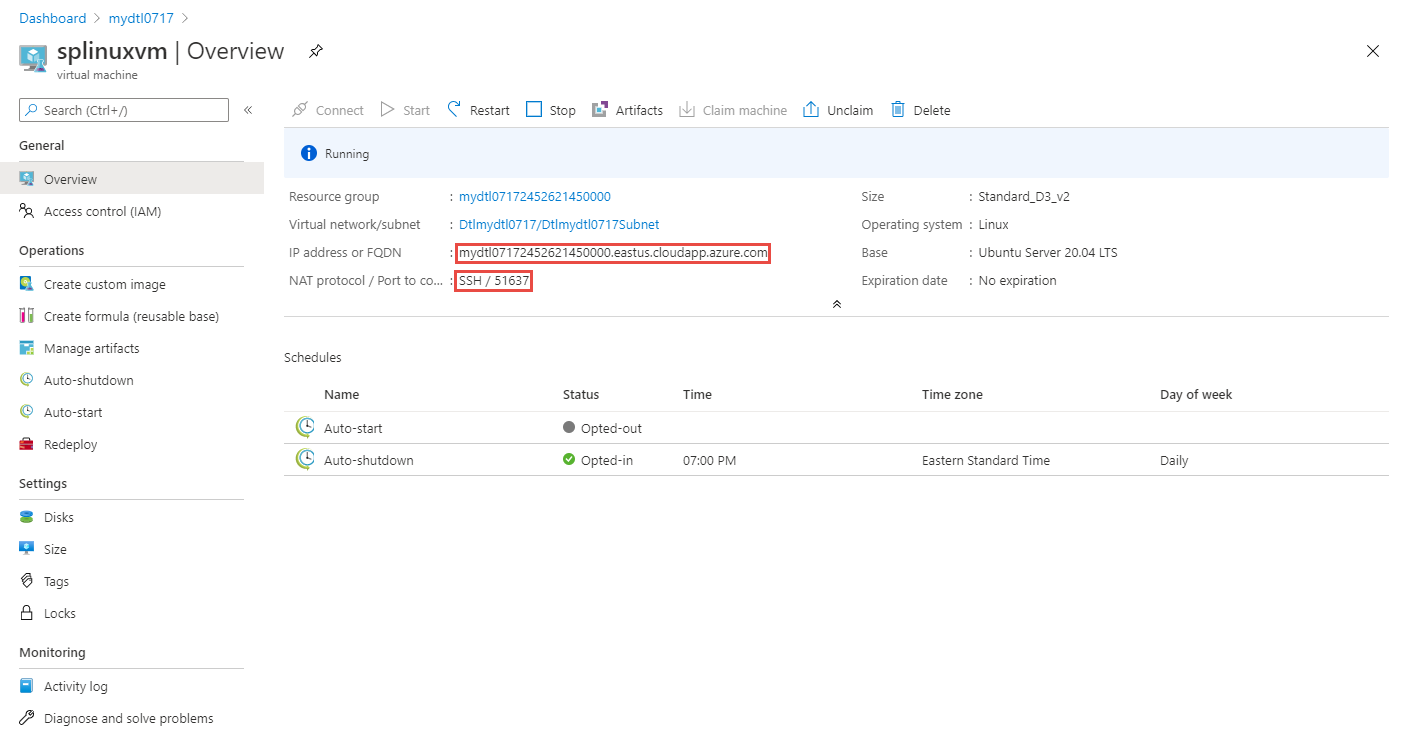Click the Redeploy toolbox icon

[27, 444]
